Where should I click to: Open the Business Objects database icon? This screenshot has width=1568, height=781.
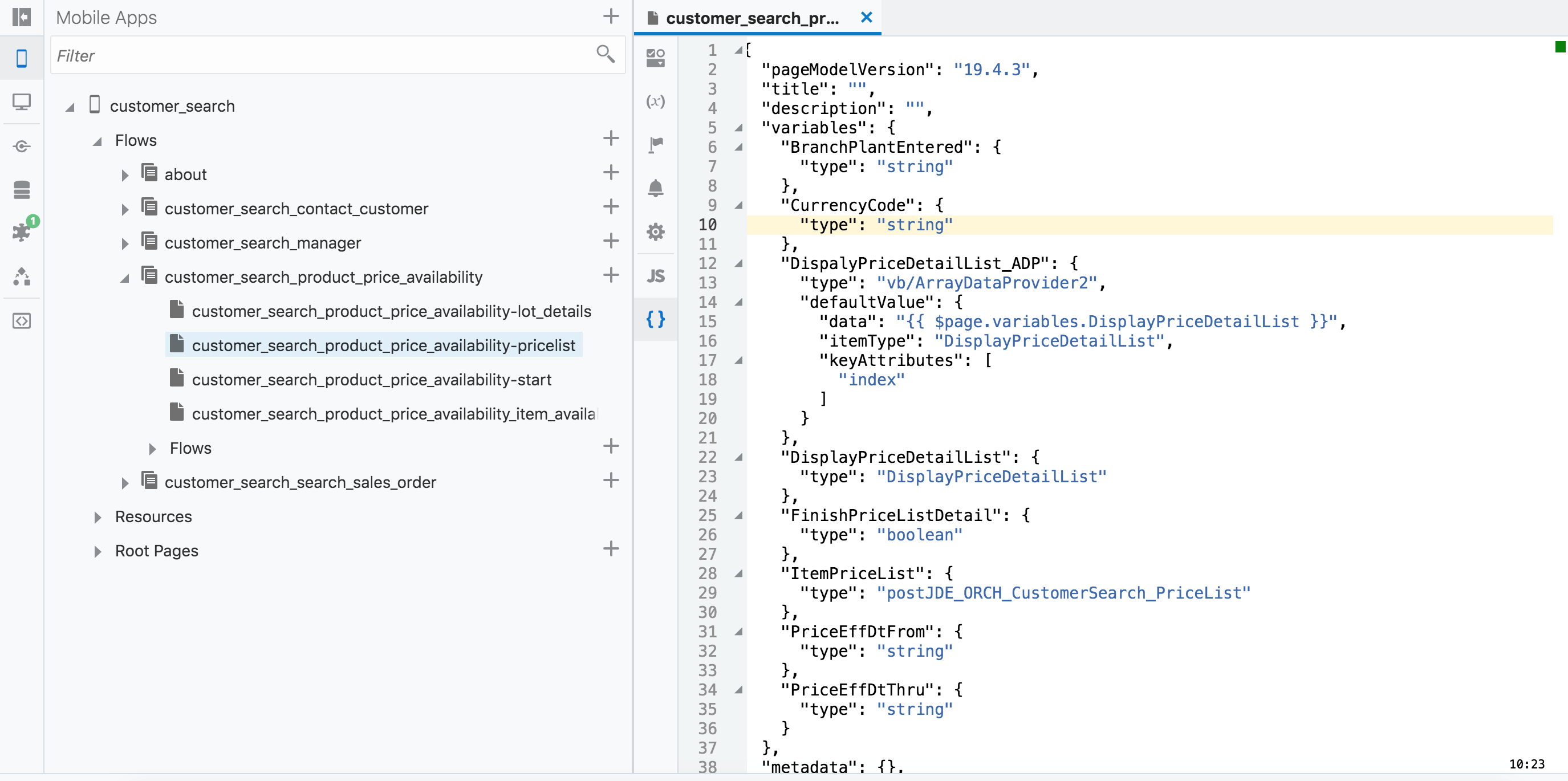[x=21, y=190]
